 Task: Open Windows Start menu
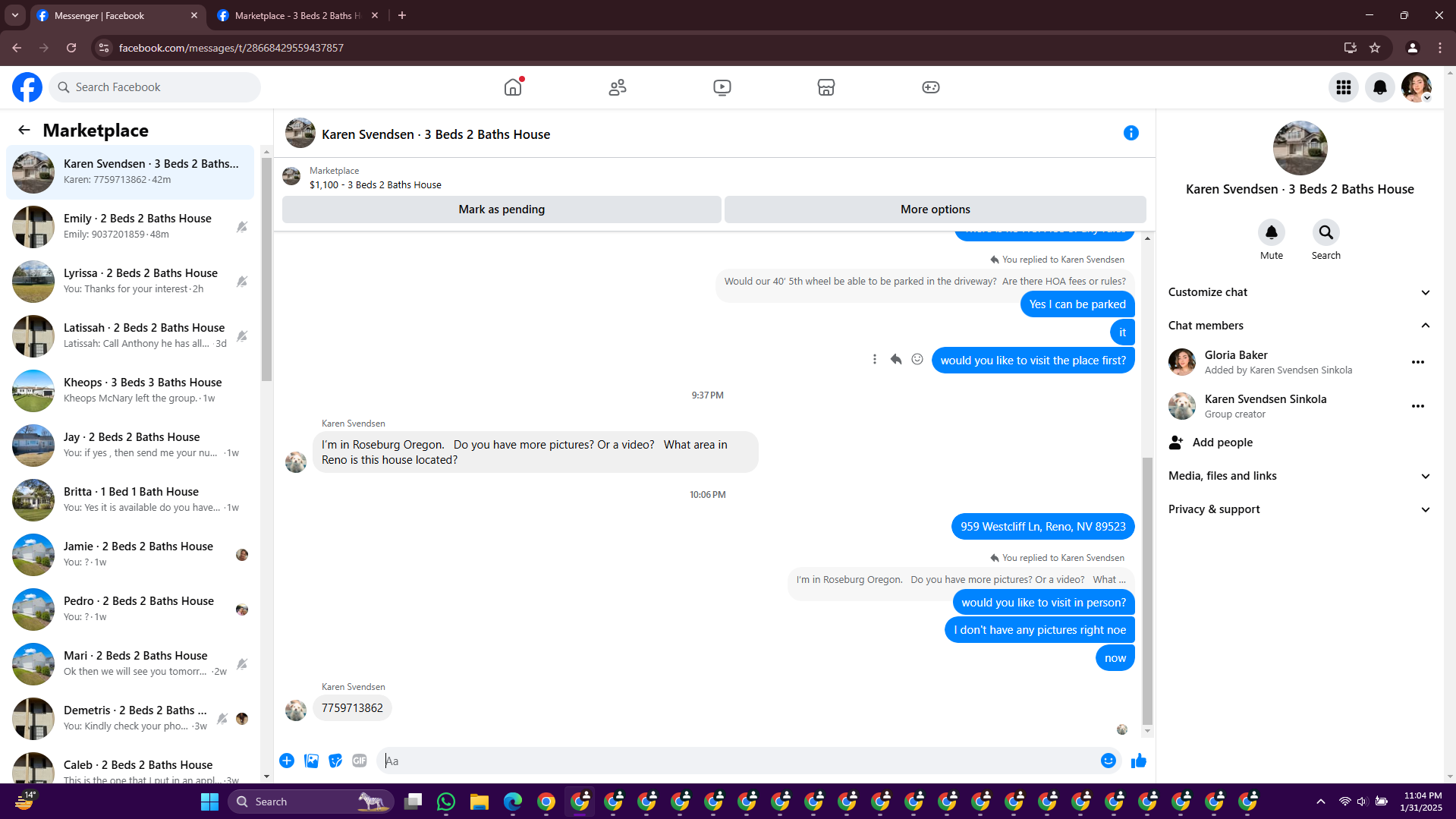click(x=209, y=802)
